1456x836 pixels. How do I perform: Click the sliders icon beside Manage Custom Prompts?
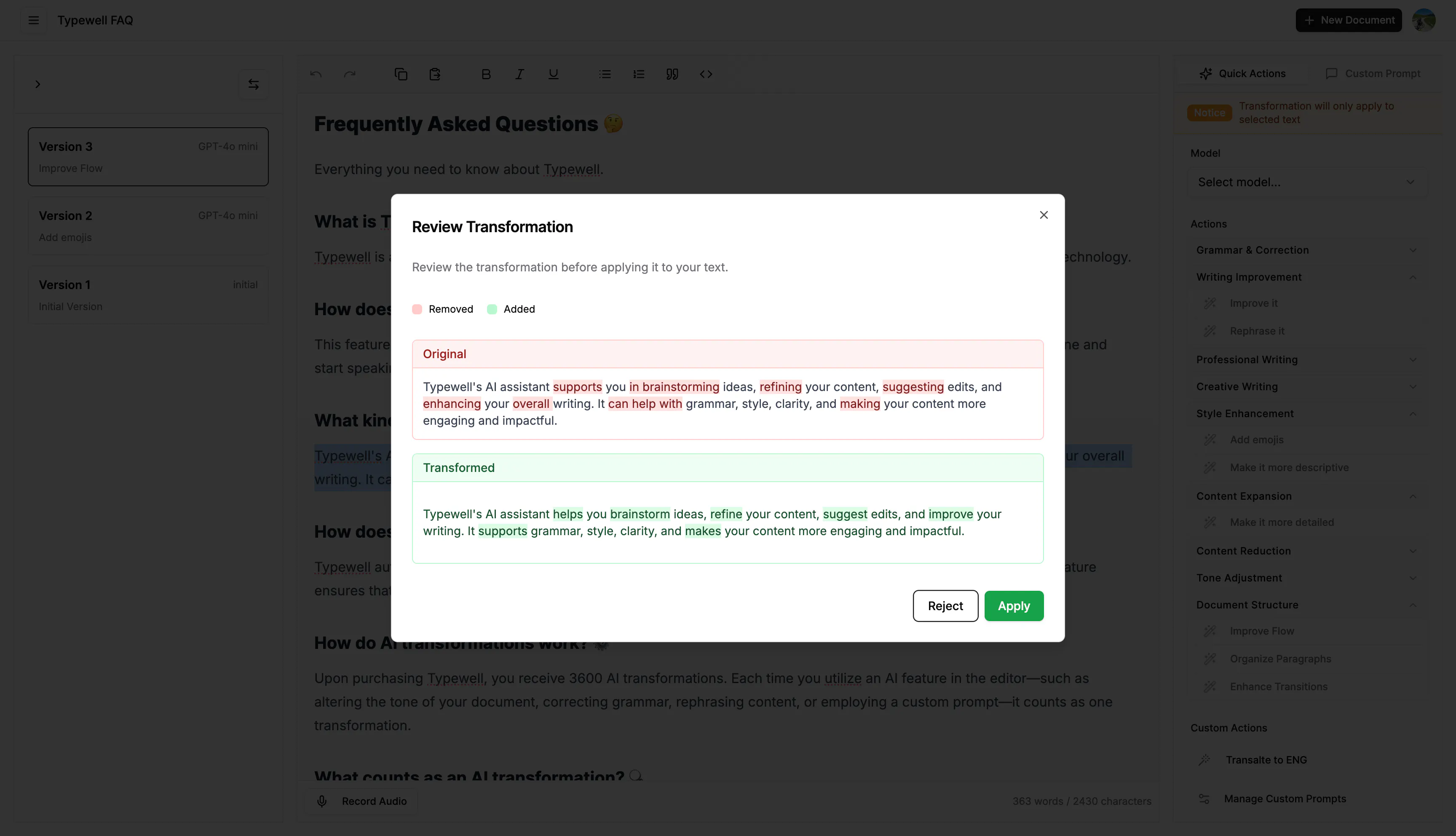tap(1204, 798)
